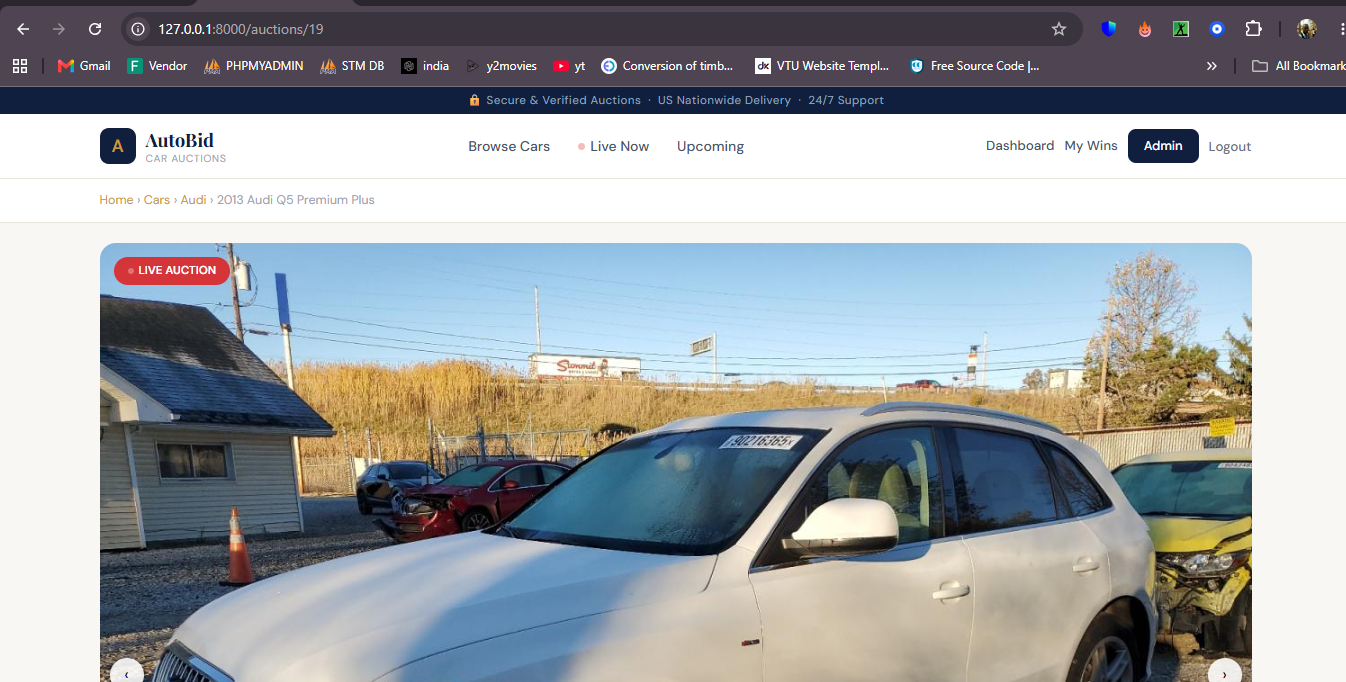Go back with the browser back arrow
This screenshot has width=1346, height=682.
coord(23,29)
